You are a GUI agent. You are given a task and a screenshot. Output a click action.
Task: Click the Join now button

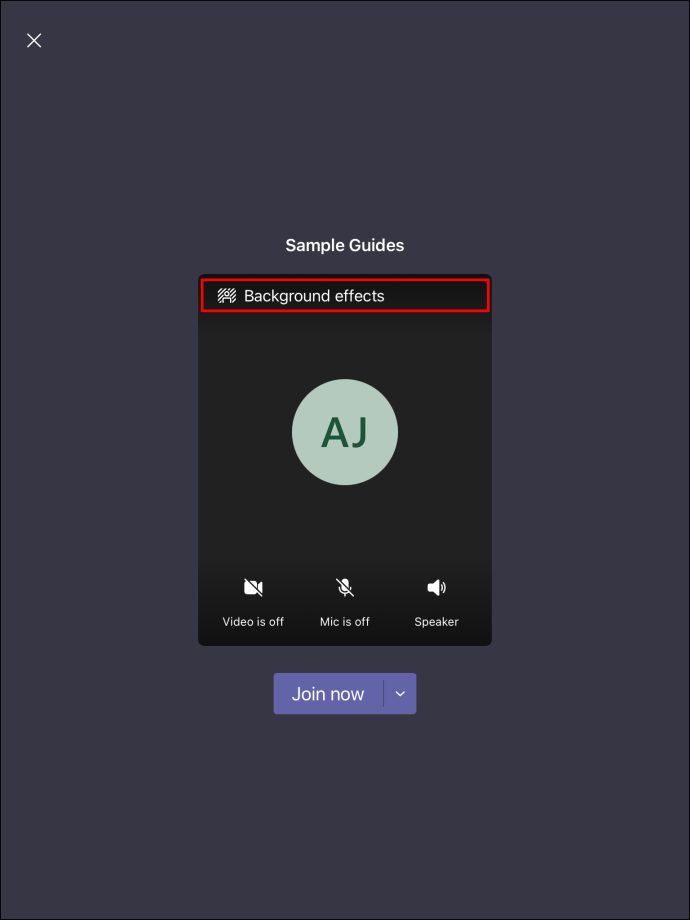[x=328, y=694]
